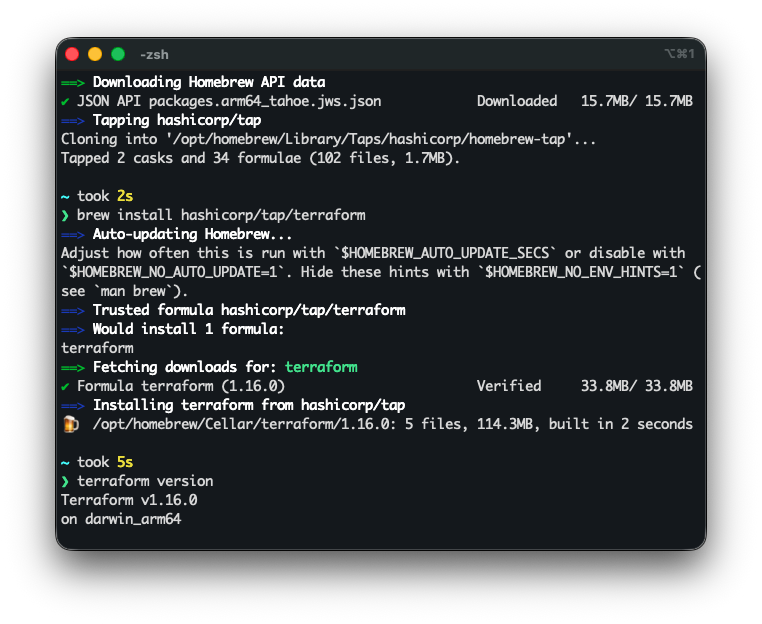This screenshot has width=762, height=624.
Task: Click the 'Tapping hashicorp/tap' heading
Action: point(177,120)
